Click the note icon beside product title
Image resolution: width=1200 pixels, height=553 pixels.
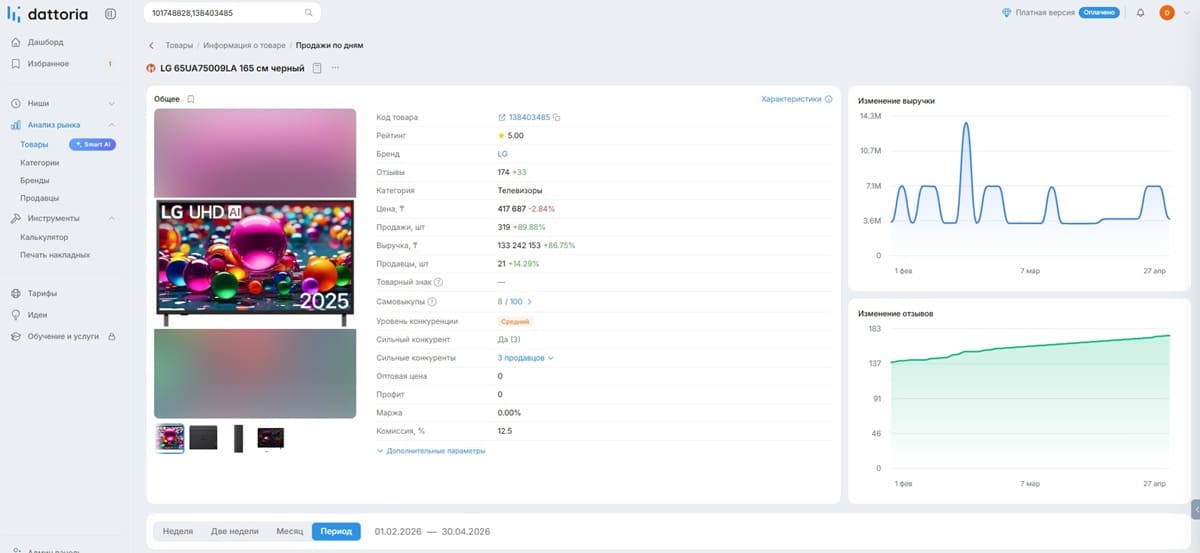point(317,68)
